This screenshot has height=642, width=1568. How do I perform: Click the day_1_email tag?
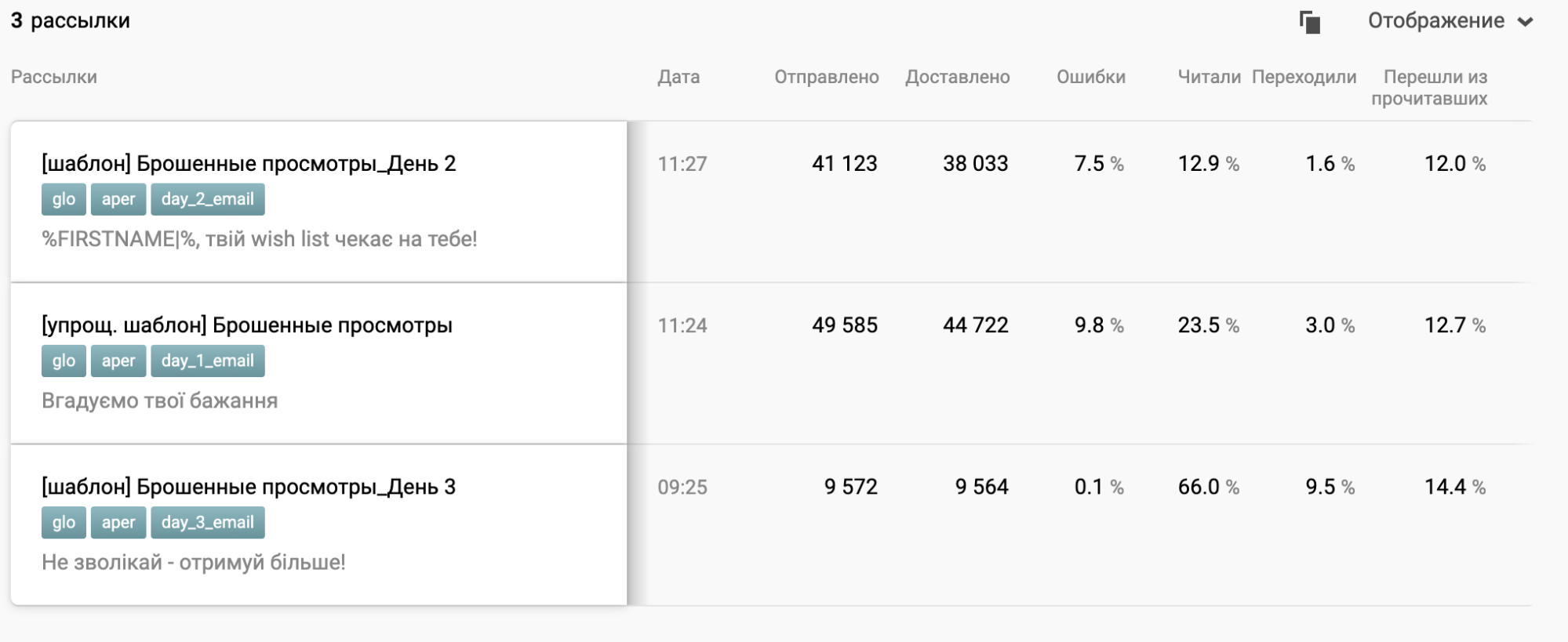(207, 361)
